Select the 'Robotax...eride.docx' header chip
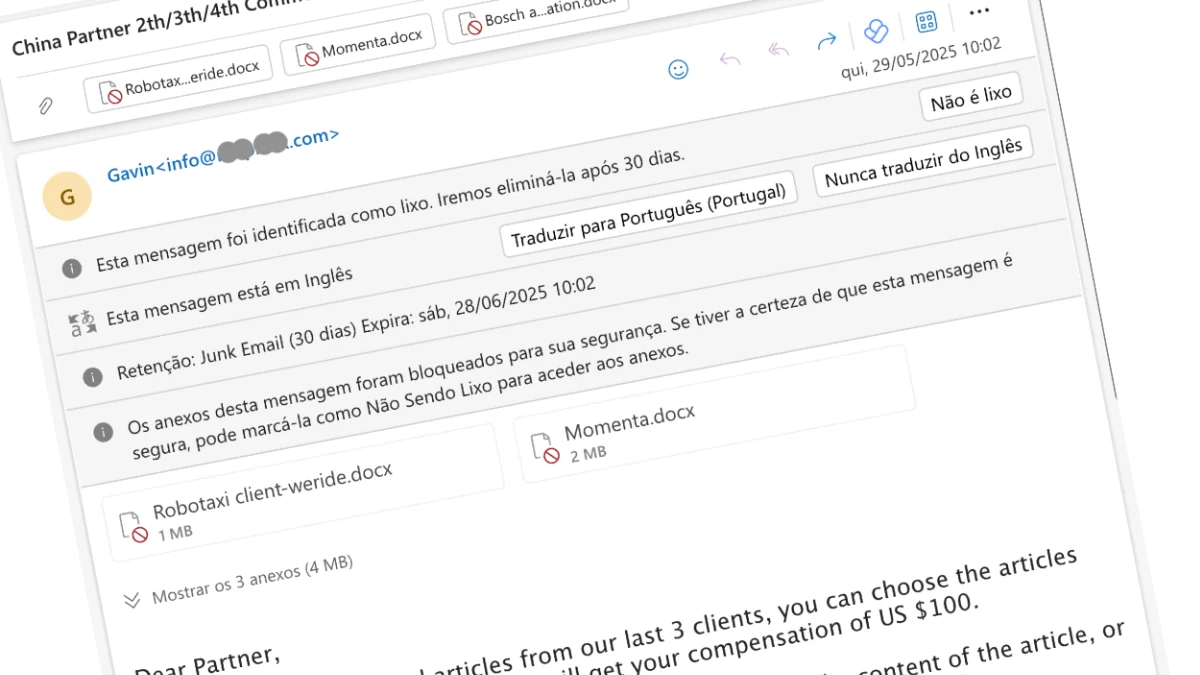The height and width of the screenshot is (675, 1200). coord(180,80)
